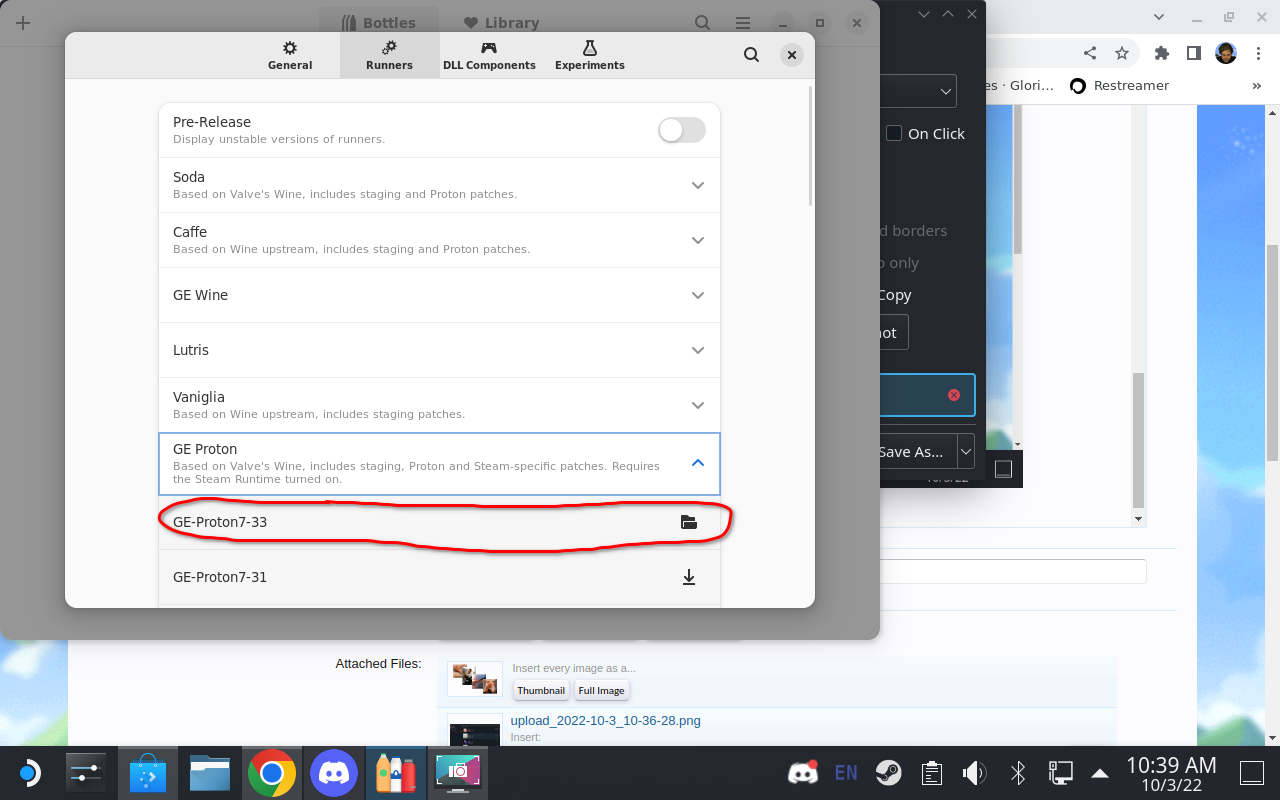The height and width of the screenshot is (800, 1280).
Task: Launch Discover store from the taskbar
Action: [149, 773]
